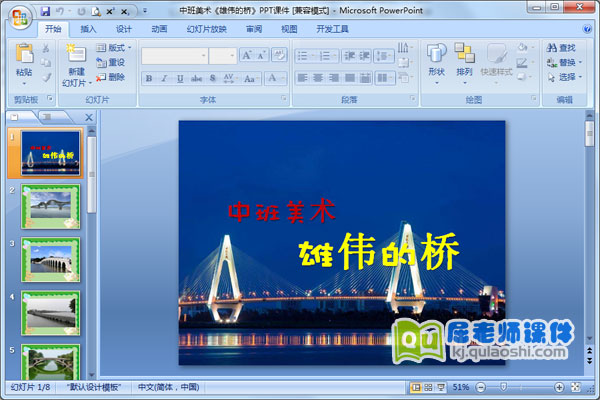Switch to the Developer ribbon tab
600x400 pixels.
pyautogui.click(x=332, y=29)
